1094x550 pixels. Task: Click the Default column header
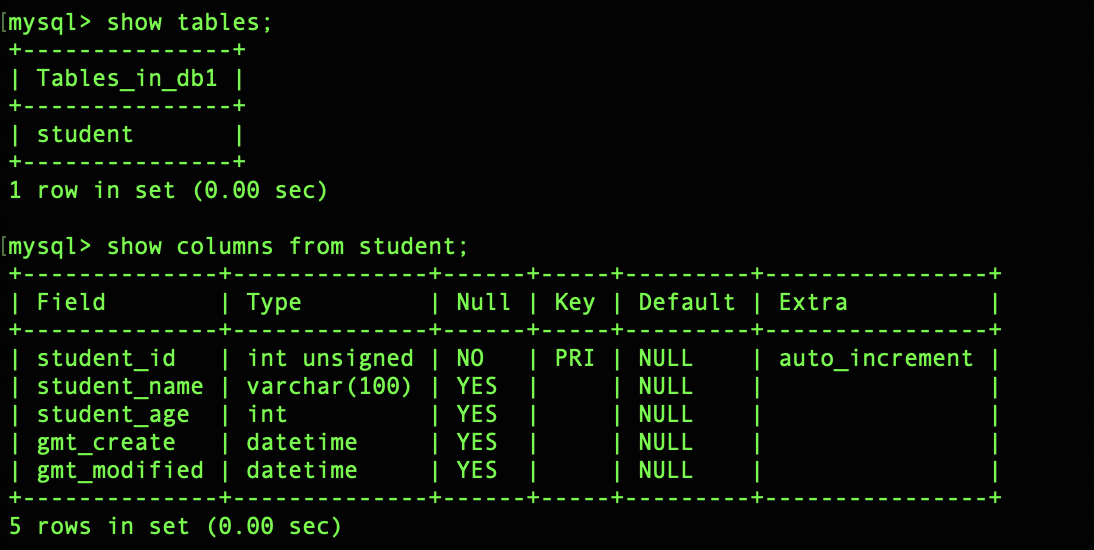pos(687,302)
